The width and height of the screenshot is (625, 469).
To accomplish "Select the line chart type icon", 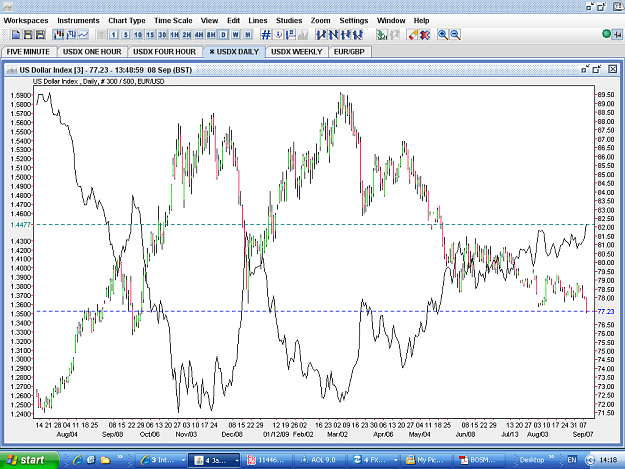I will click(83, 35).
